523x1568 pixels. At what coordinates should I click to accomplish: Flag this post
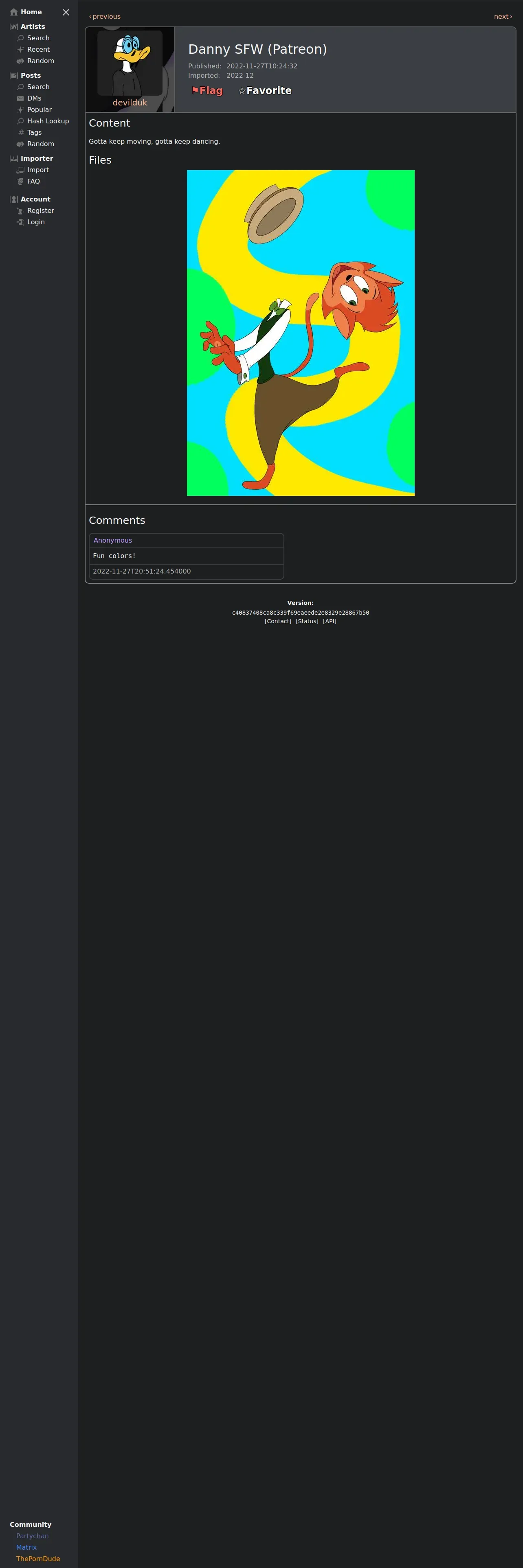click(207, 91)
